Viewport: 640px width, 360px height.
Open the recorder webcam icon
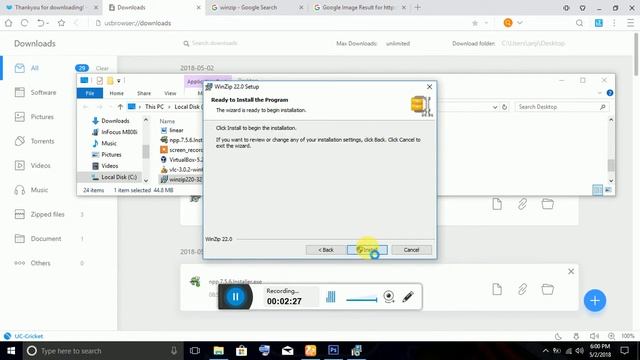[389, 297]
